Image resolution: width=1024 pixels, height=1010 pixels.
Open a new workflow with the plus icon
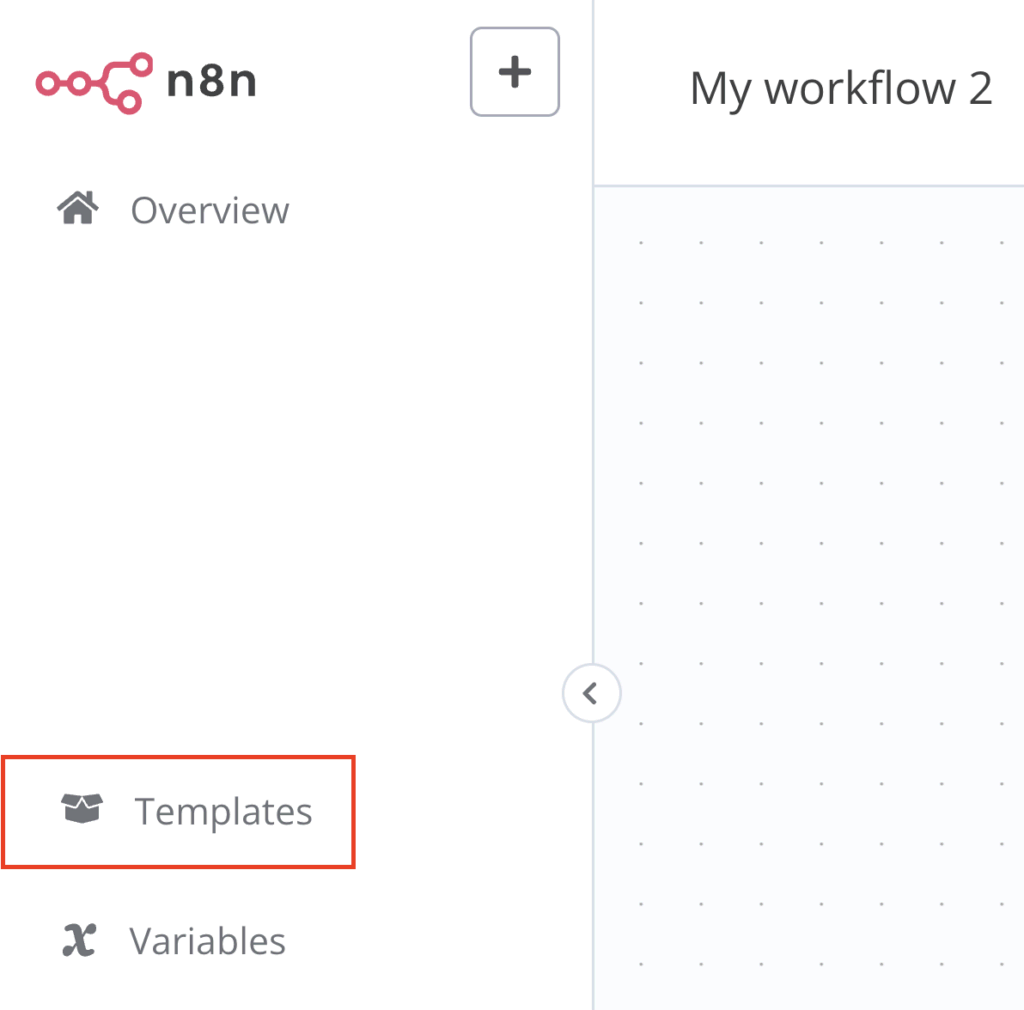[x=514, y=71]
